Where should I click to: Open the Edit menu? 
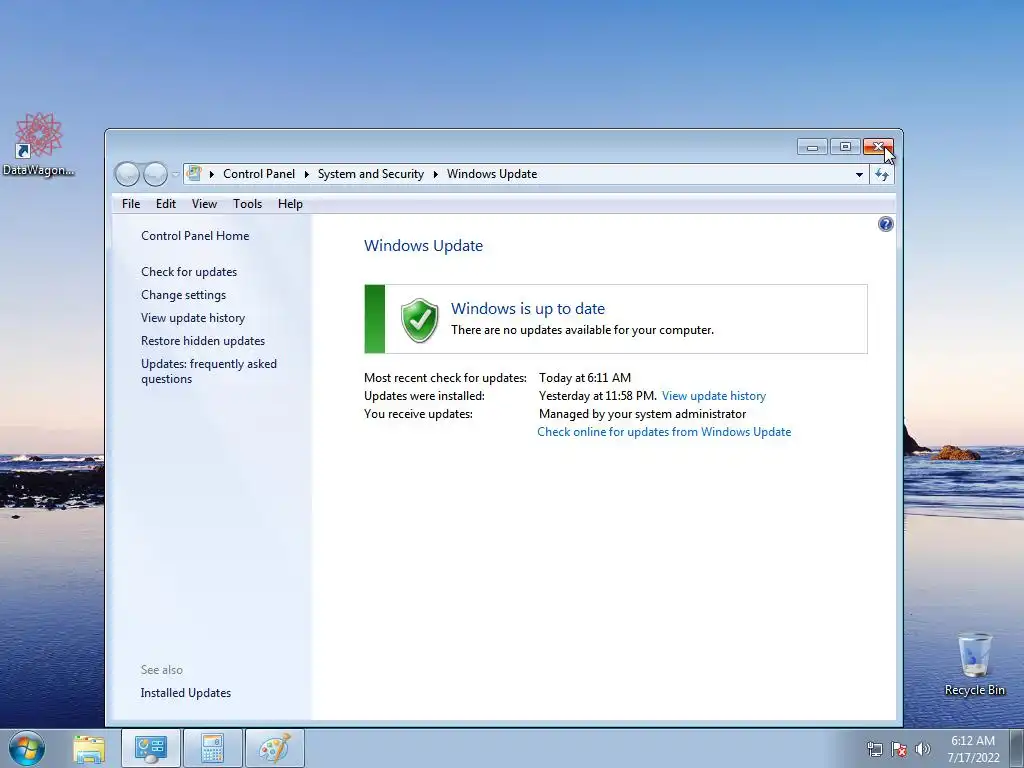[166, 204]
